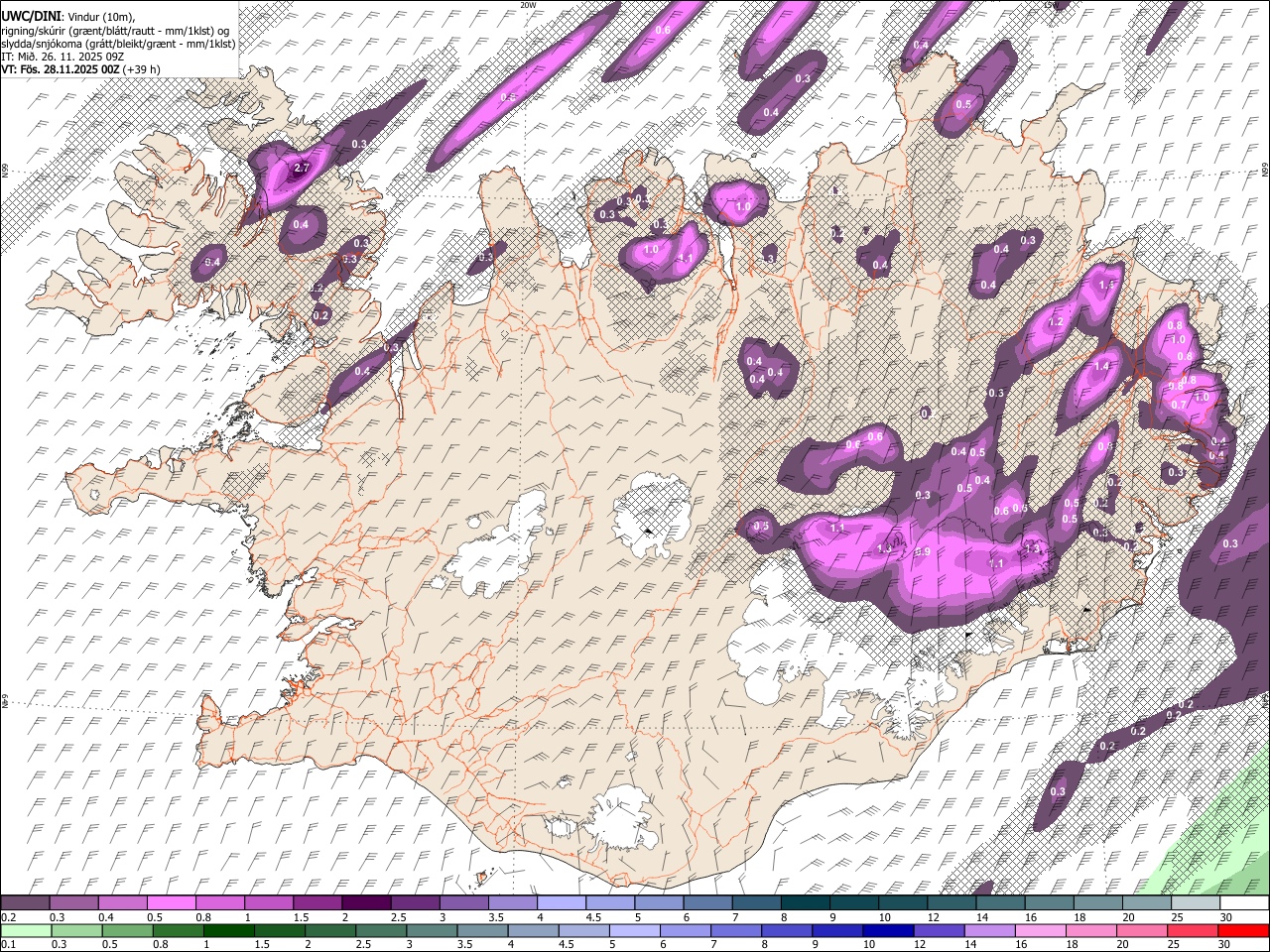Click the 20W longitude label
The width and height of the screenshot is (1270, 952).
pos(527,5)
